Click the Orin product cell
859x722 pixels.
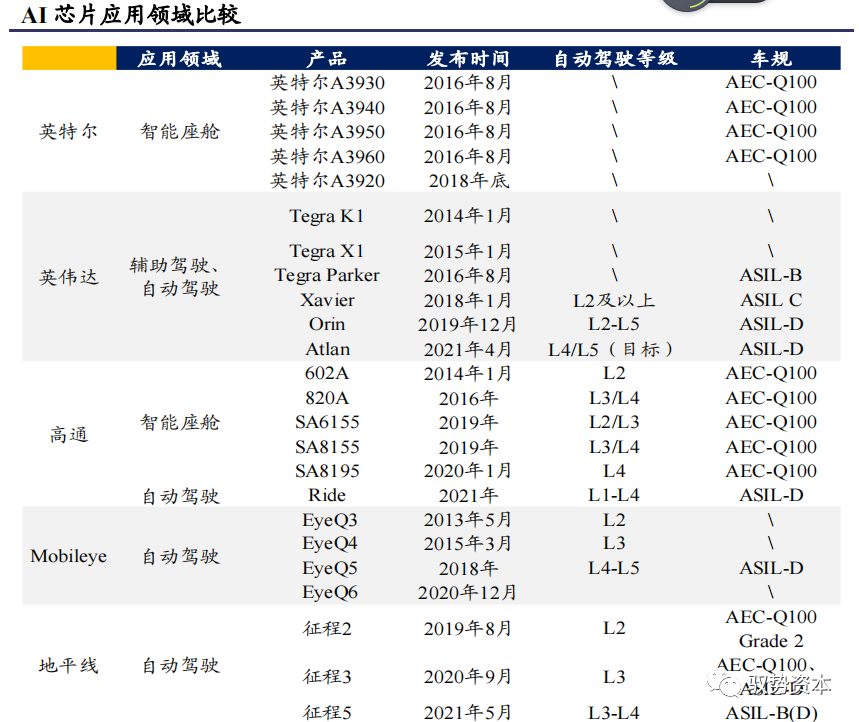[327, 324]
